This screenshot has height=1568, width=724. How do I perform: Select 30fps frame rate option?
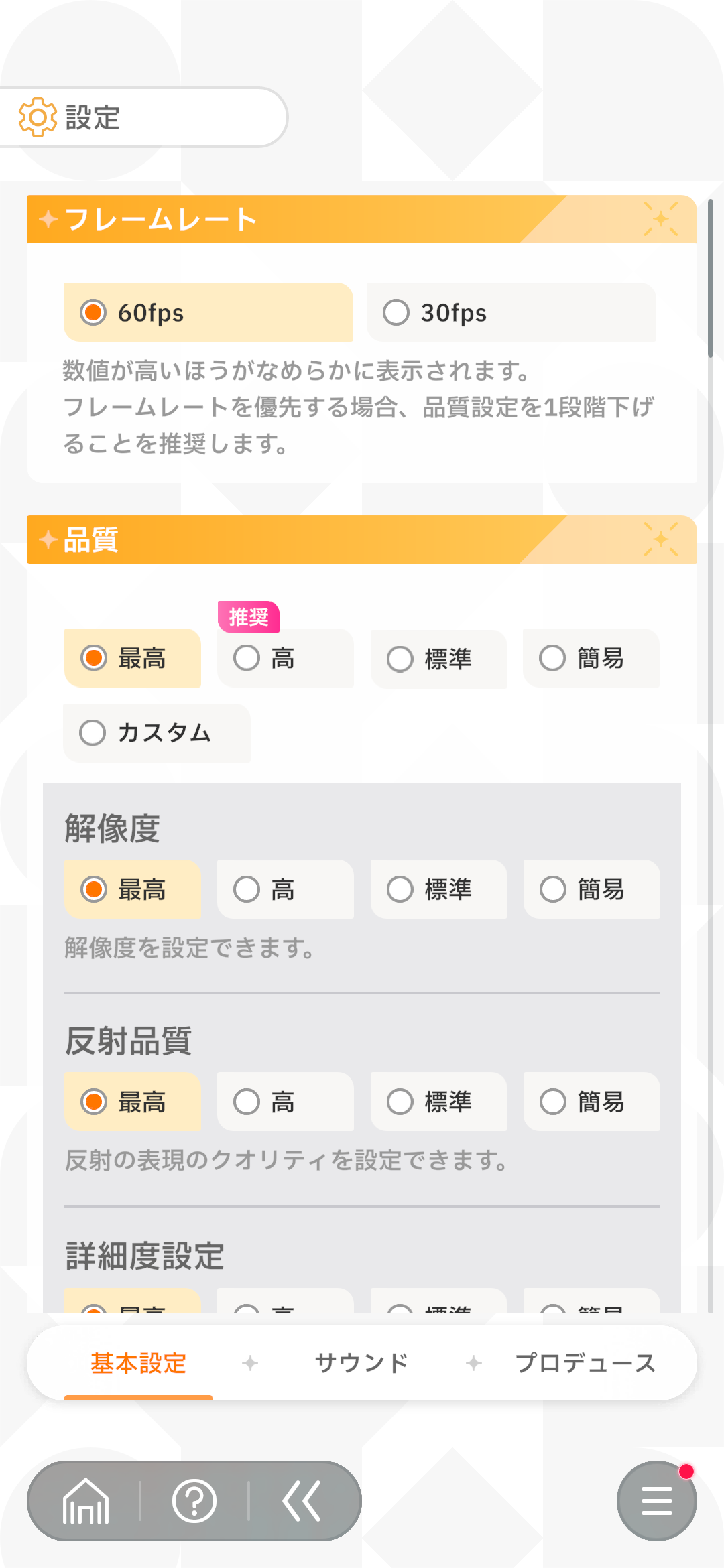point(511,313)
